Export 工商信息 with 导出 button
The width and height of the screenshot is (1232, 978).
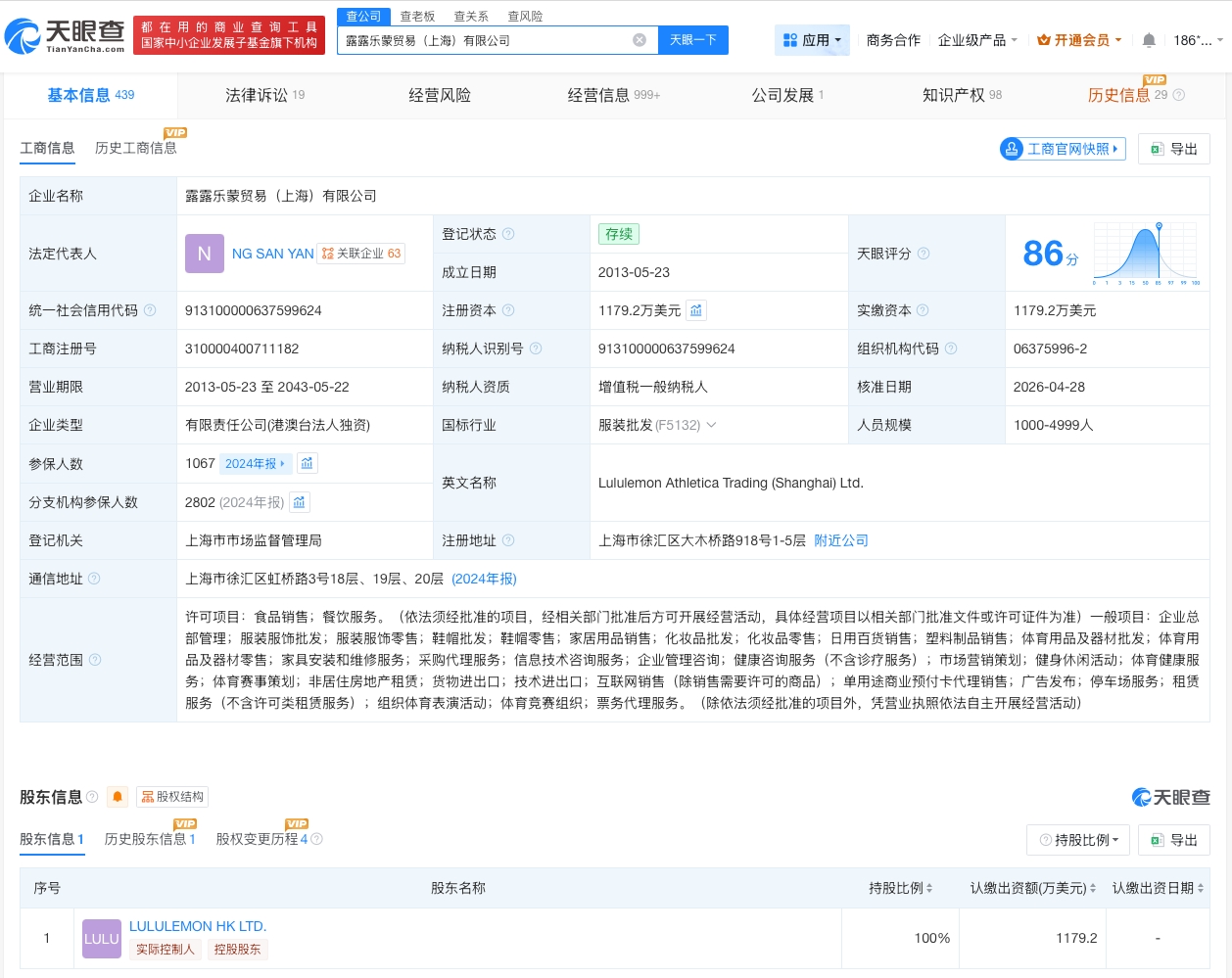click(1174, 149)
